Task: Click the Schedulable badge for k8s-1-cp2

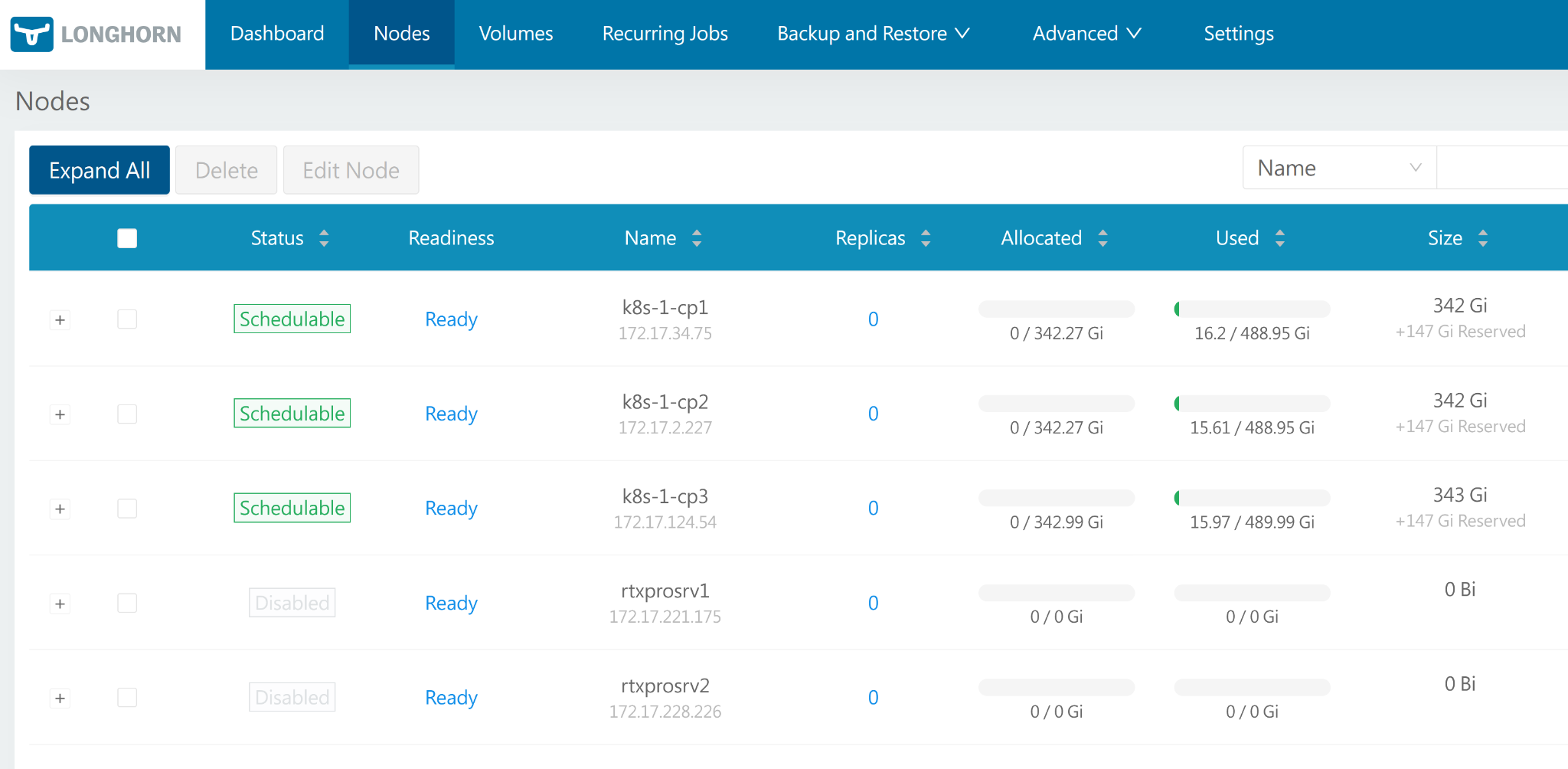Action: [x=292, y=414]
